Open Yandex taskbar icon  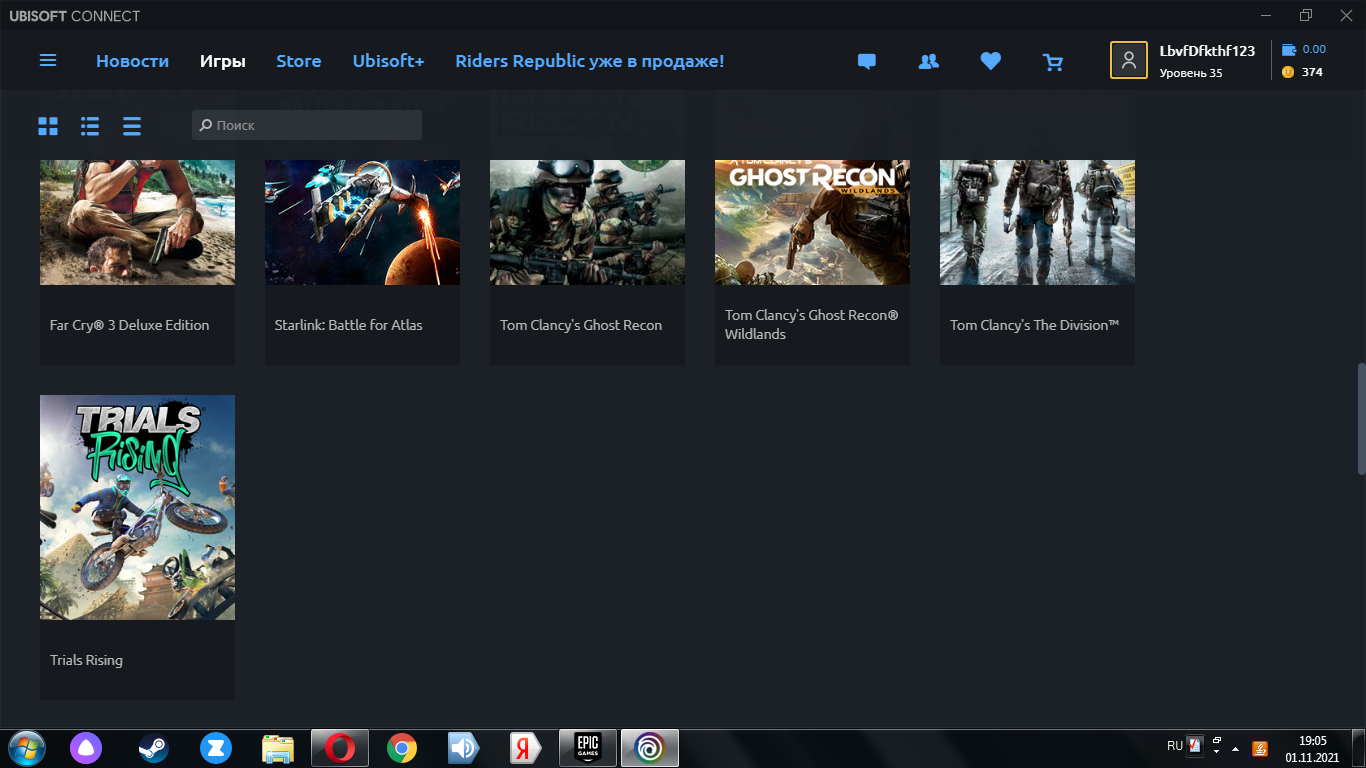tap(525, 748)
